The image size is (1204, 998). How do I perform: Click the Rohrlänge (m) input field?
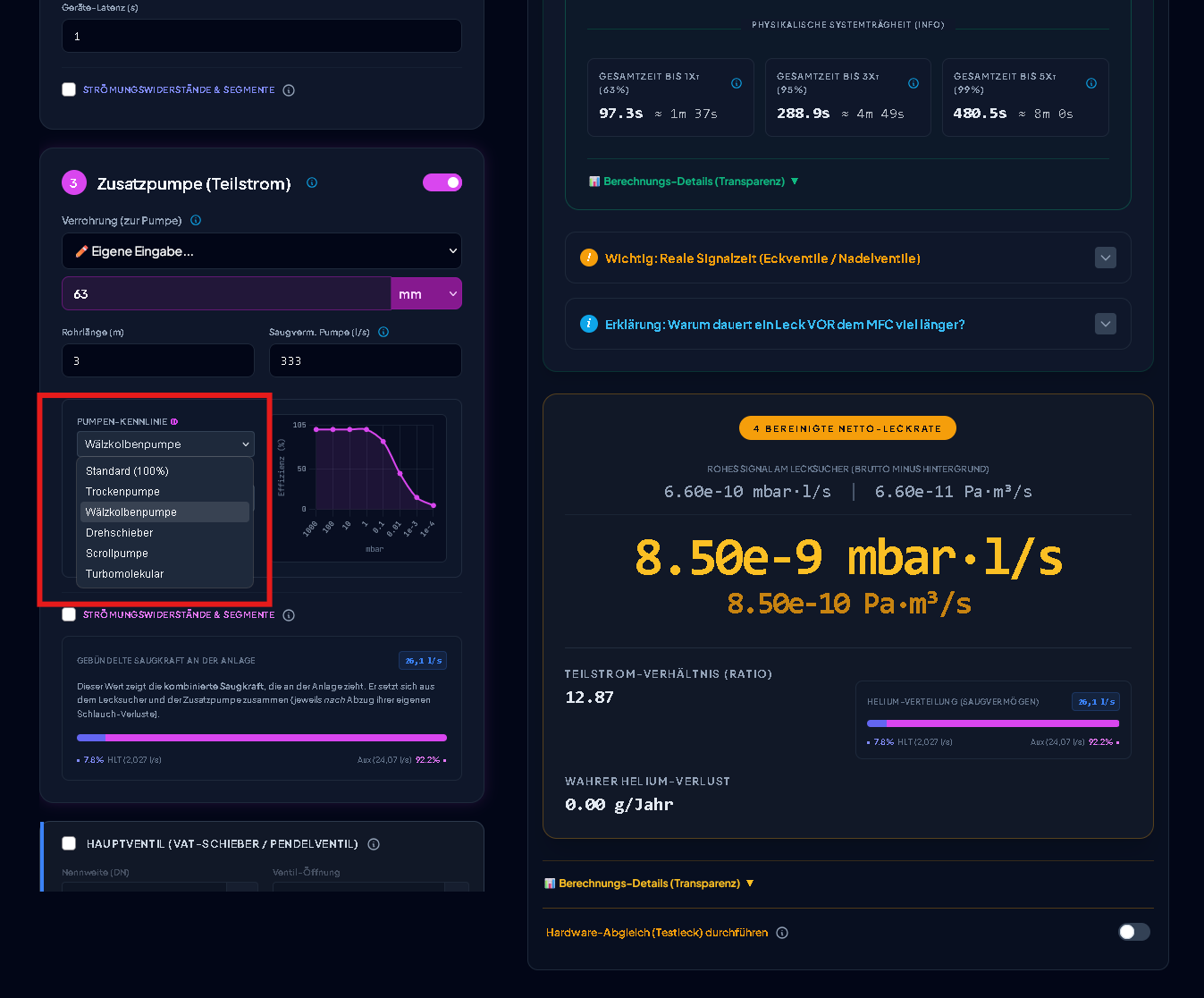(x=158, y=360)
